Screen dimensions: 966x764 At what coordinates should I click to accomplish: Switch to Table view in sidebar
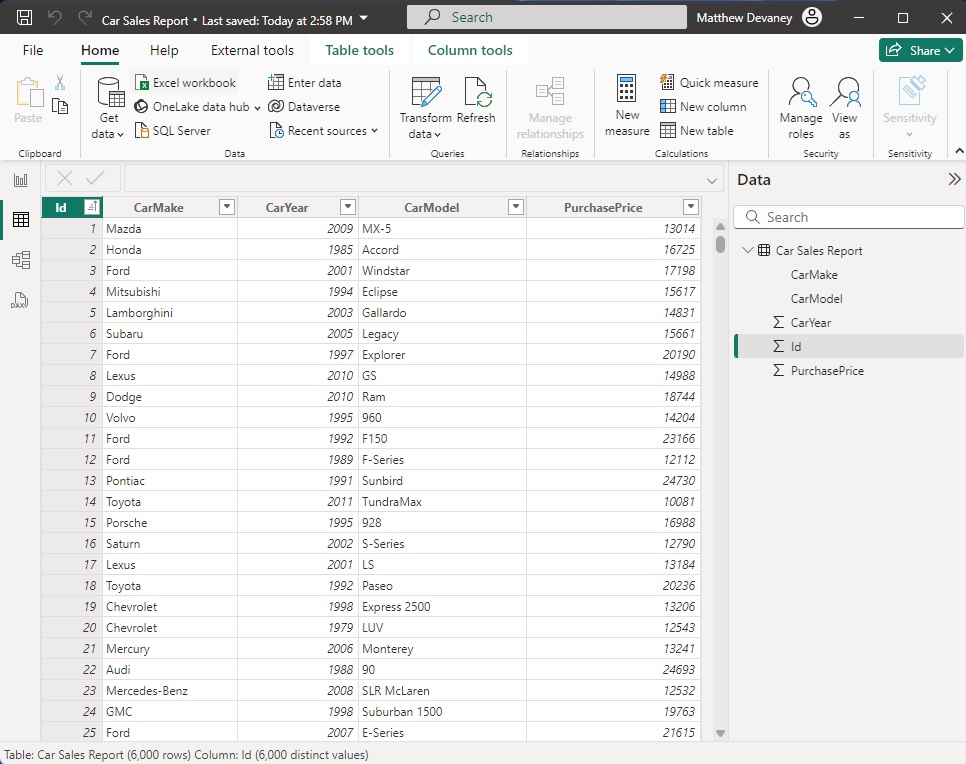pyautogui.click(x=21, y=219)
